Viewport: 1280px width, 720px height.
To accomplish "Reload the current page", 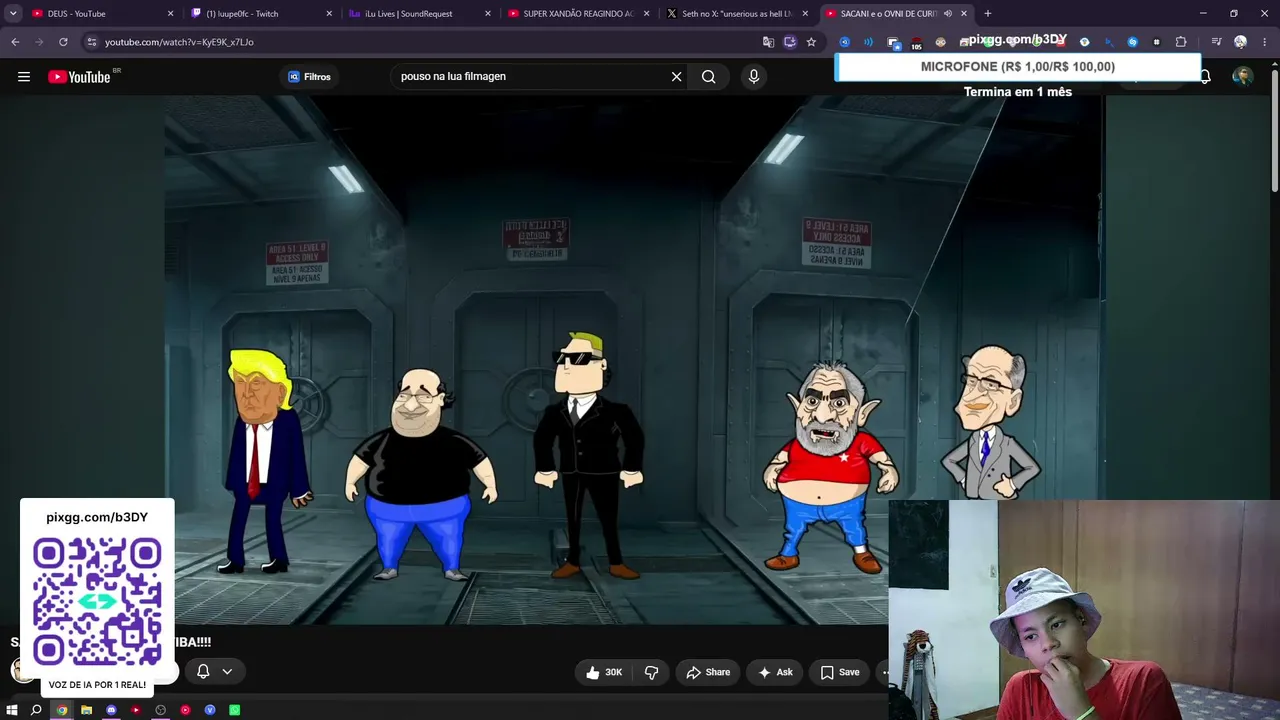I will [63, 42].
